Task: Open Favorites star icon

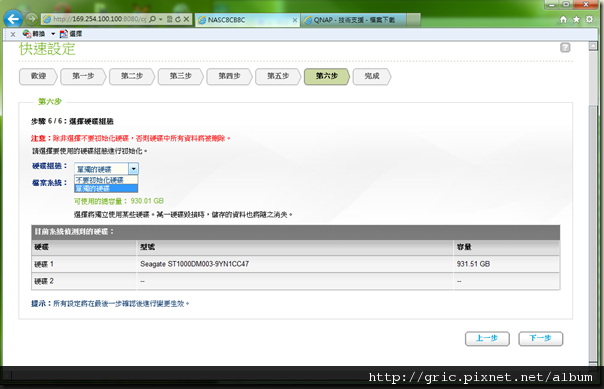Action: [576, 19]
